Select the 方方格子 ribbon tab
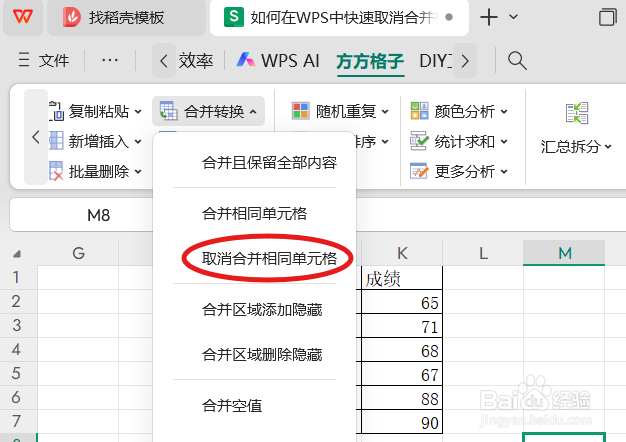 370,61
